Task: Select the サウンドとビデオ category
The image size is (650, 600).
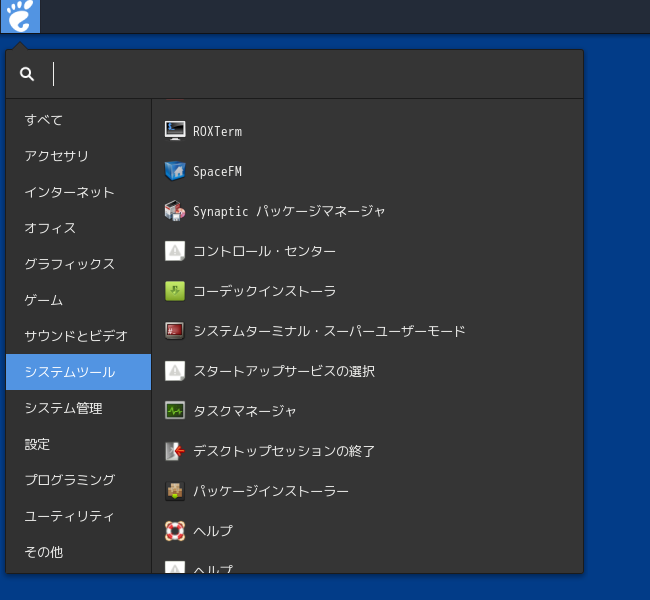Action: [x=78, y=336]
